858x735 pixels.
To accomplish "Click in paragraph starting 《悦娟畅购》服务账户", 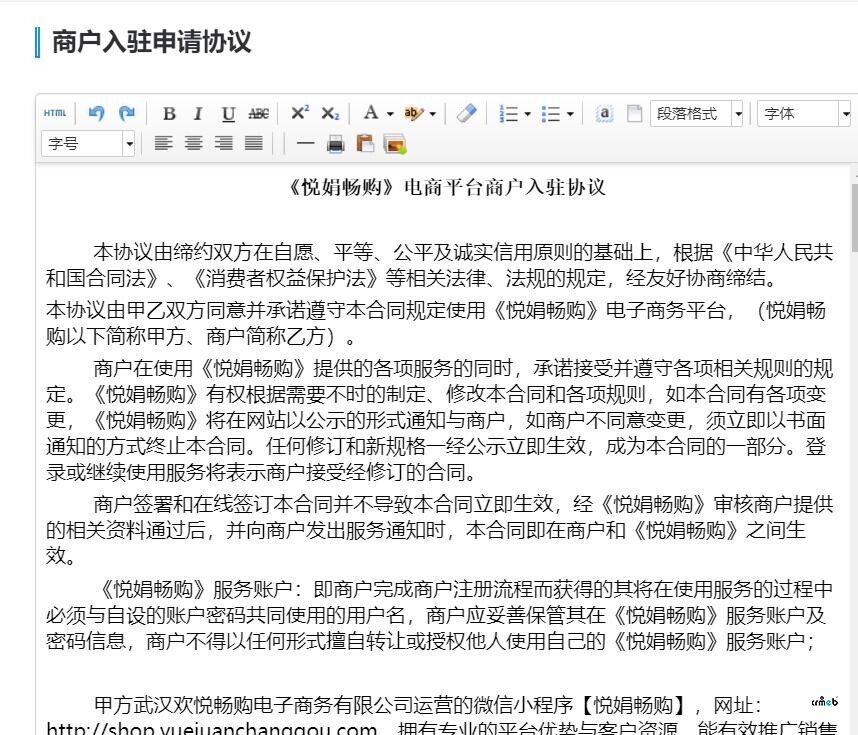I will coord(439,615).
